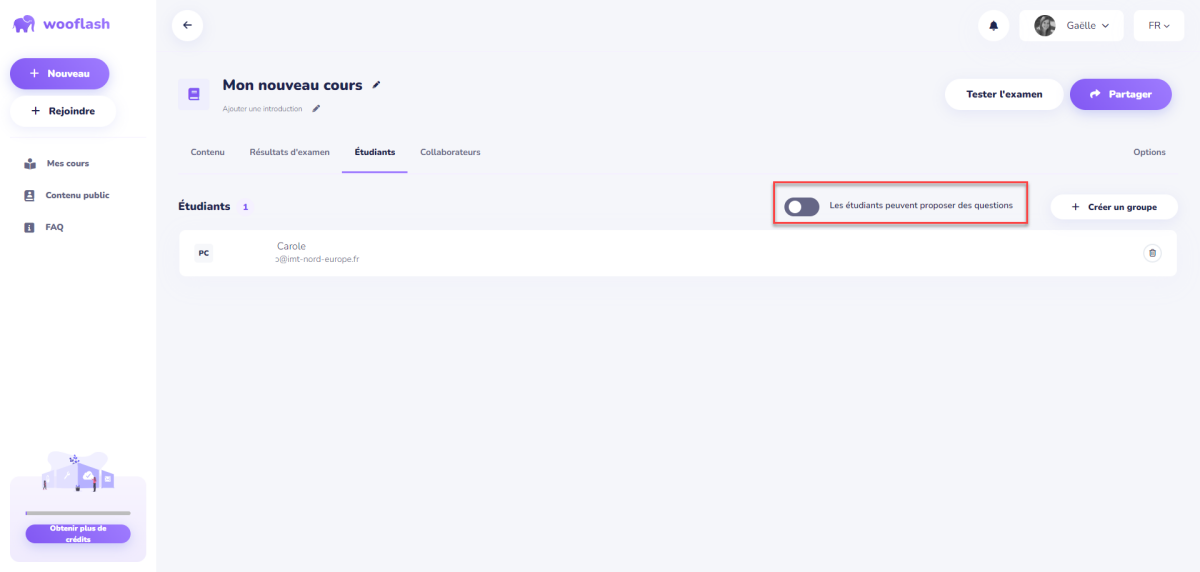Select the Collaborateurs tab
Image resolution: width=1200 pixels, height=572 pixels.
pyautogui.click(x=450, y=152)
